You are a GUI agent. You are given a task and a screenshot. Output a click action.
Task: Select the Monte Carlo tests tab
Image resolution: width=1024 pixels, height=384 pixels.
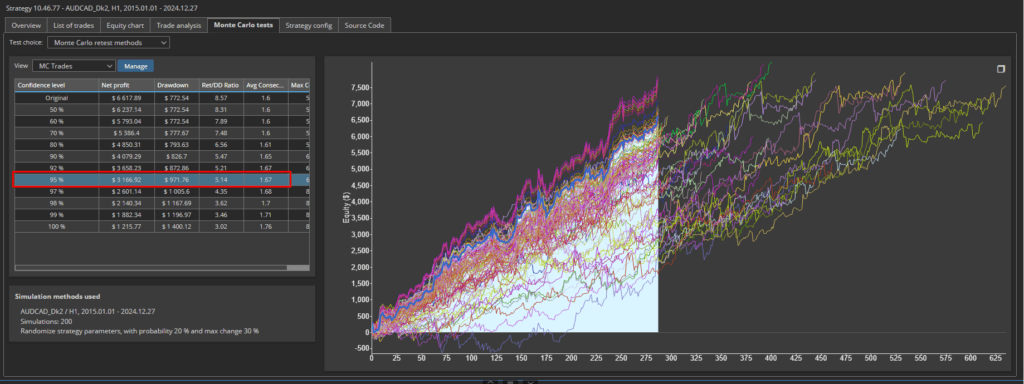tap(244, 25)
